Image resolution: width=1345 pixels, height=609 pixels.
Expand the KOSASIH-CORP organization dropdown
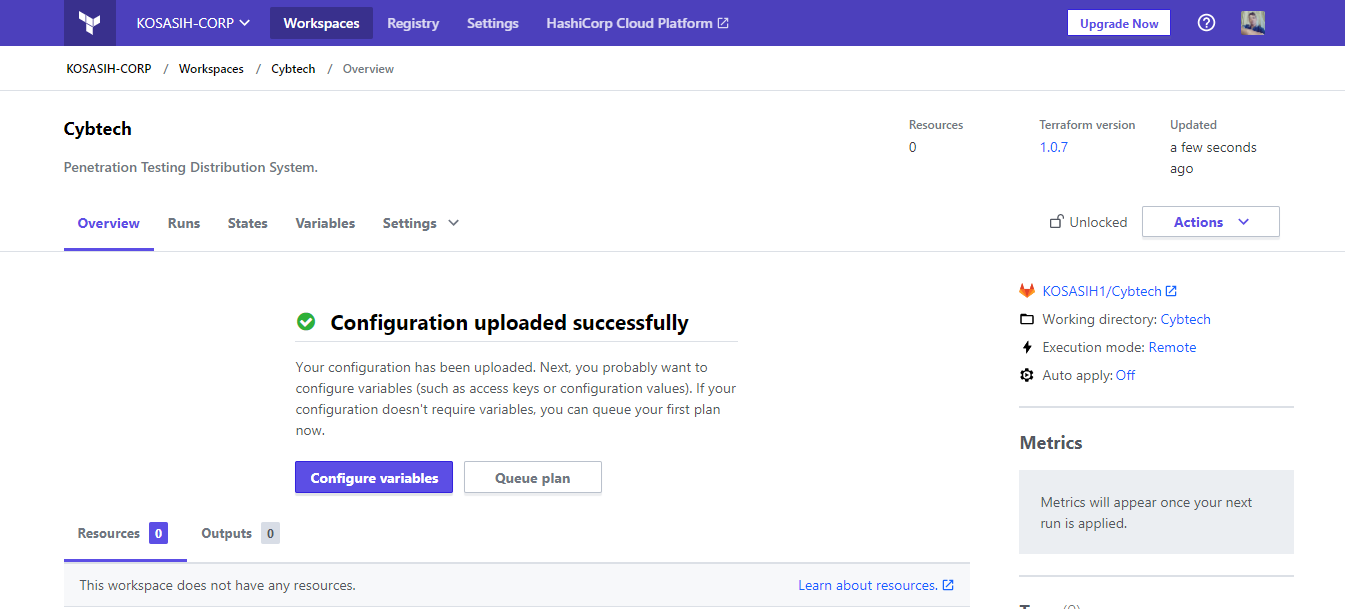(x=193, y=23)
